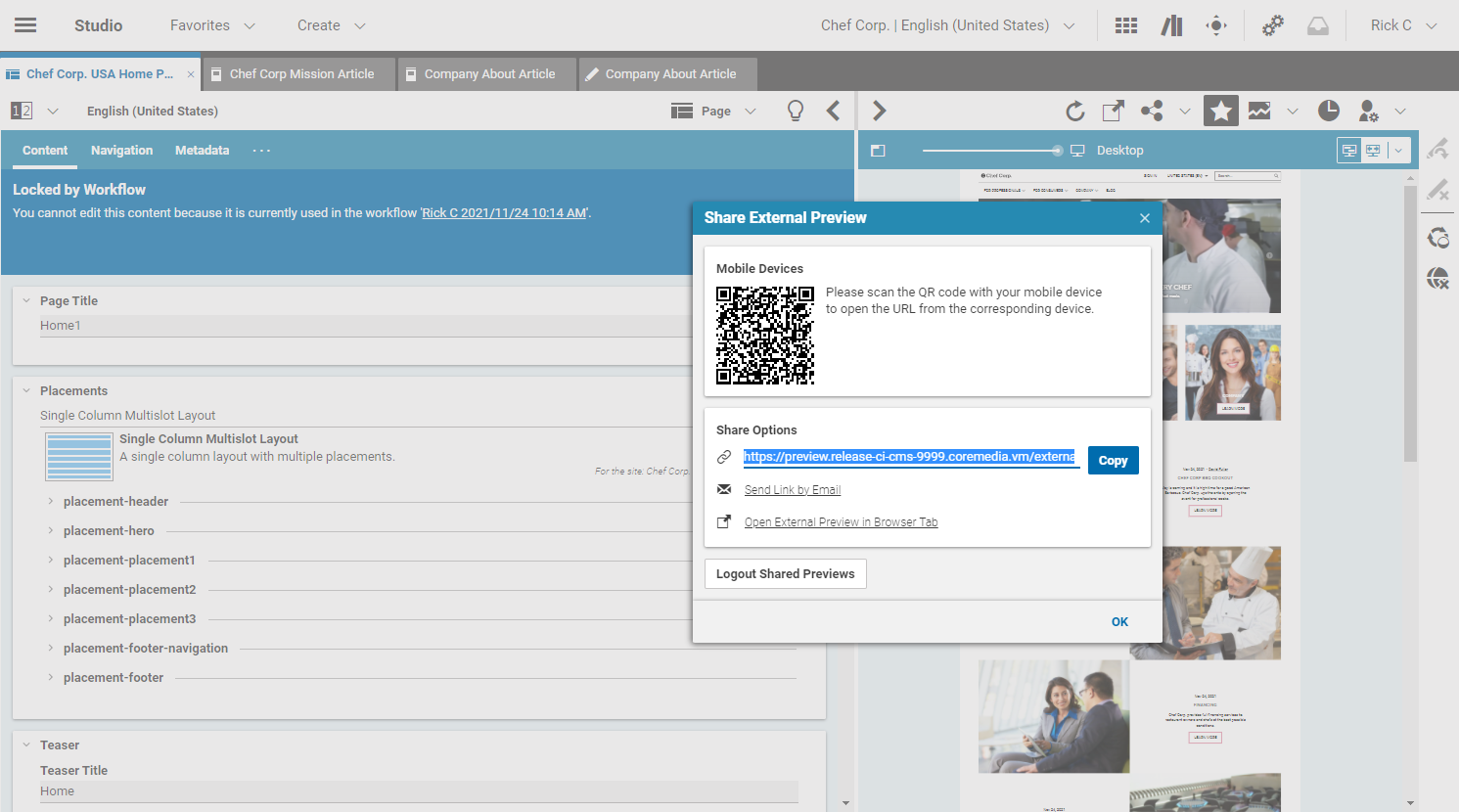Image resolution: width=1459 pixels, height=812 pixels.
Task: Open the gears control room icon
Action: (x=1272, y=25)
